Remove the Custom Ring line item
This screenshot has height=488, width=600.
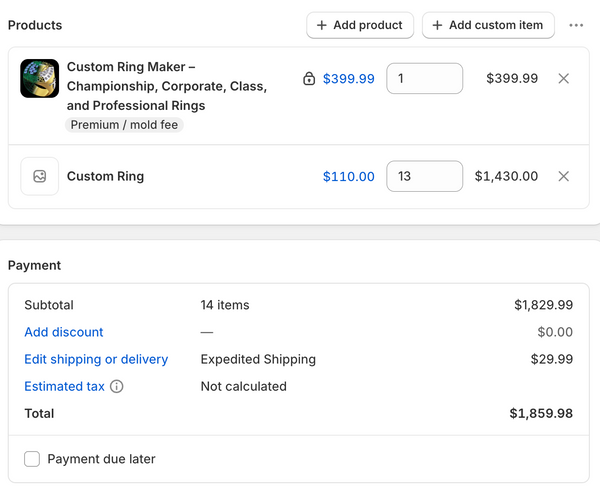point(563,176)
